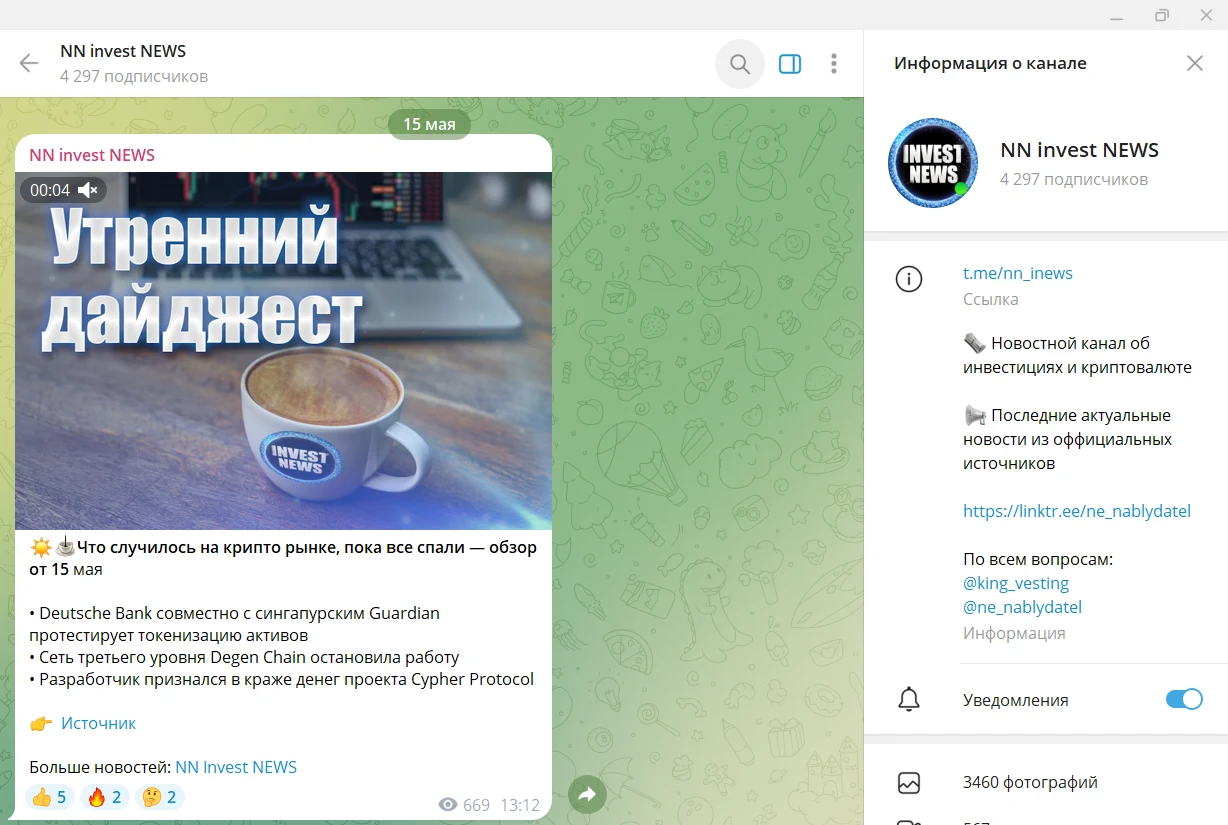This screenshot has height=825, width=1228.
Task: Open the @king_vesting profile mention
Action: pyautogui.click(x=1016, y=583)
